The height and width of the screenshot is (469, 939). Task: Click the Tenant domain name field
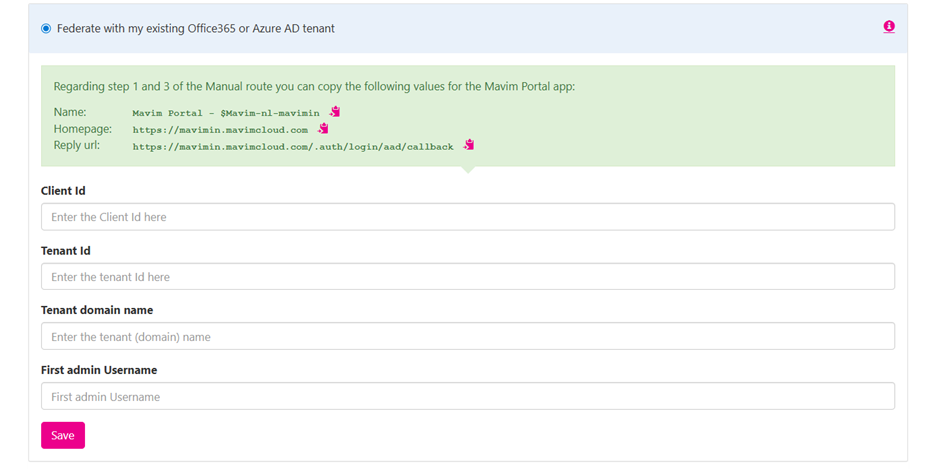(x=467, y=337)
